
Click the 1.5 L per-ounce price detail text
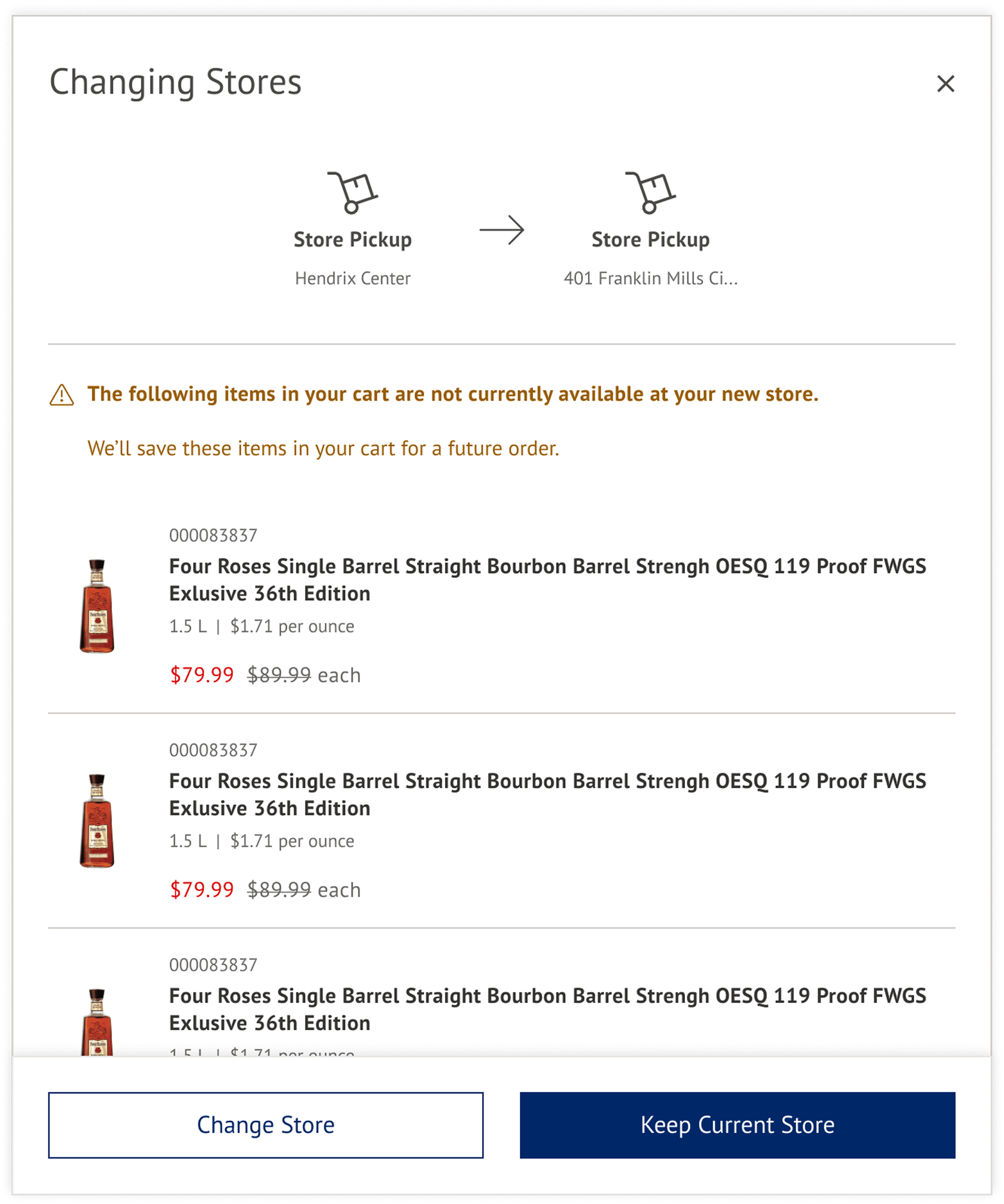(x=261, y=626)
